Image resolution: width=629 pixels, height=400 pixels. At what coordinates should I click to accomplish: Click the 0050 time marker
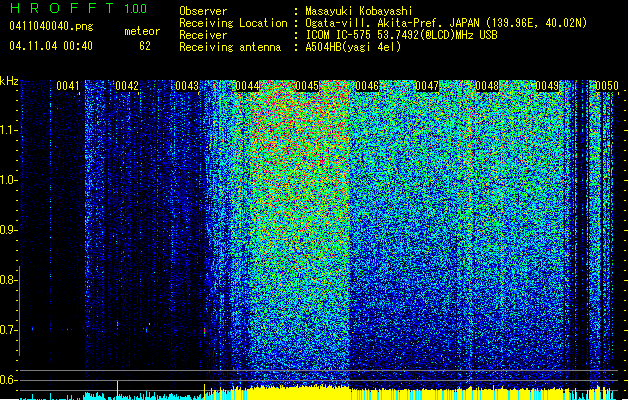coord(607,86)
